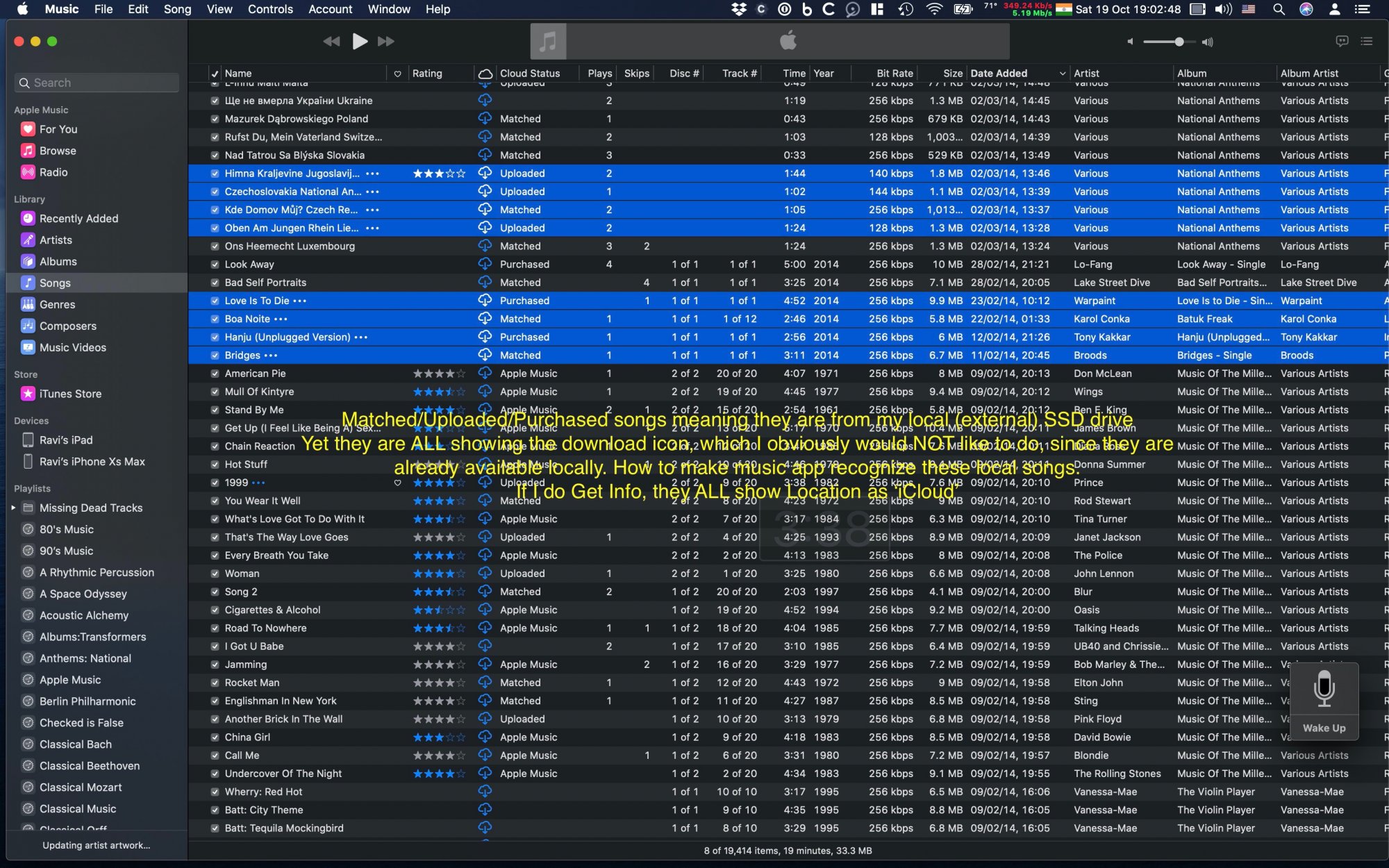Toggle the checkmark column header

(215, 74)
